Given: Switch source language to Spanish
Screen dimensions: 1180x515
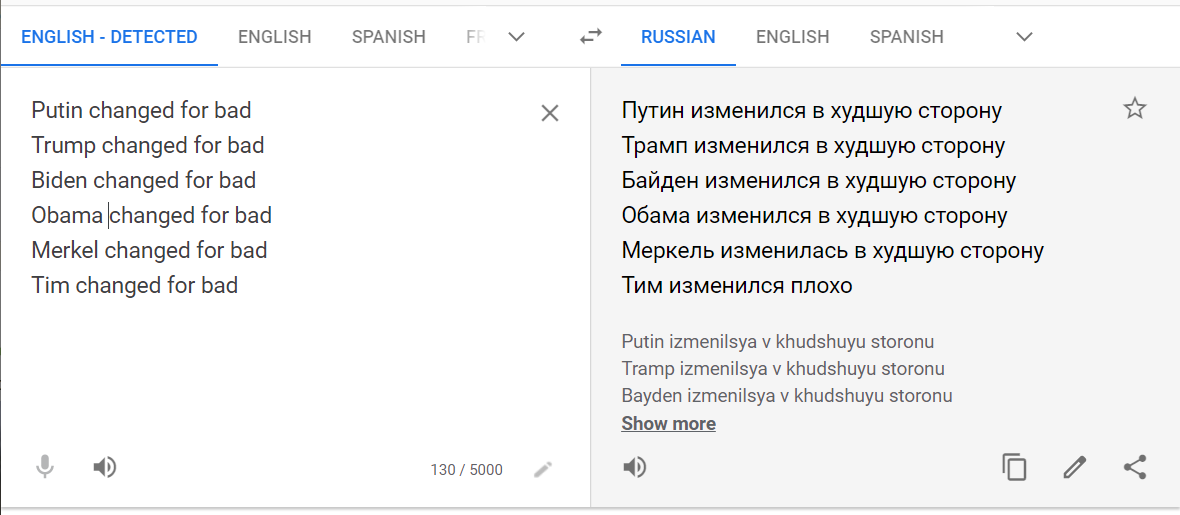Looking at the screenshot, I should pyautogui.click(x=388, y=37).
